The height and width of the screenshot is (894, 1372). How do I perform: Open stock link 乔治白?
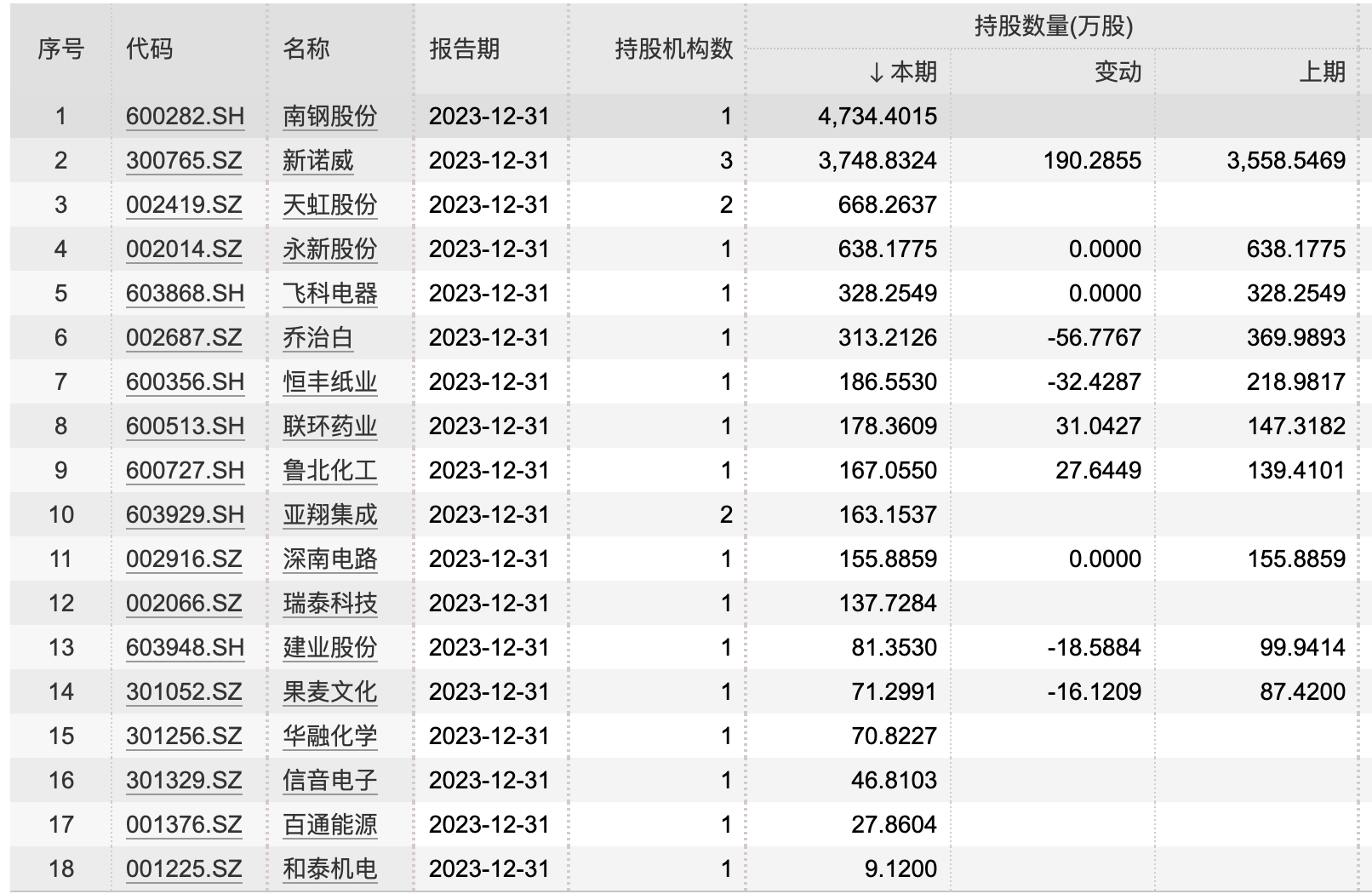317,338
